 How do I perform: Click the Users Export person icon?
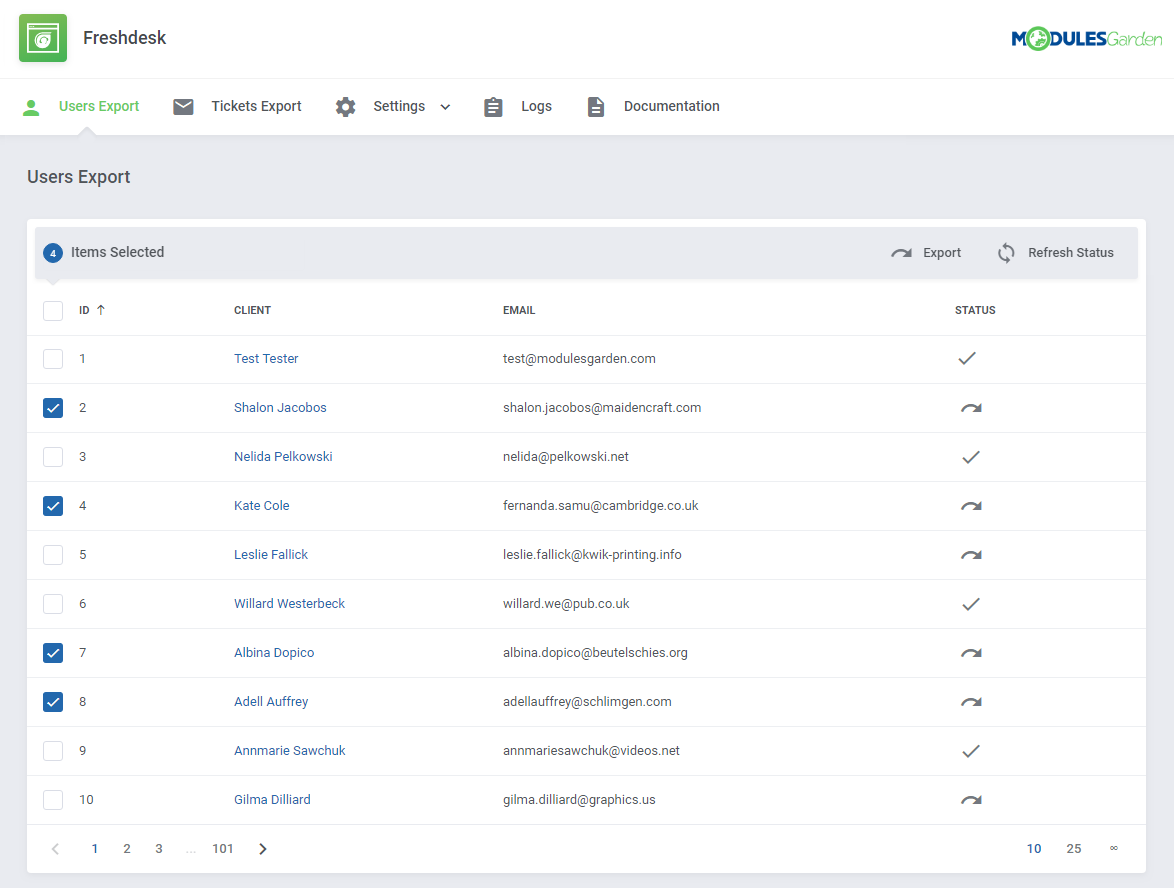pyautogui.click(x=31, y=105)
